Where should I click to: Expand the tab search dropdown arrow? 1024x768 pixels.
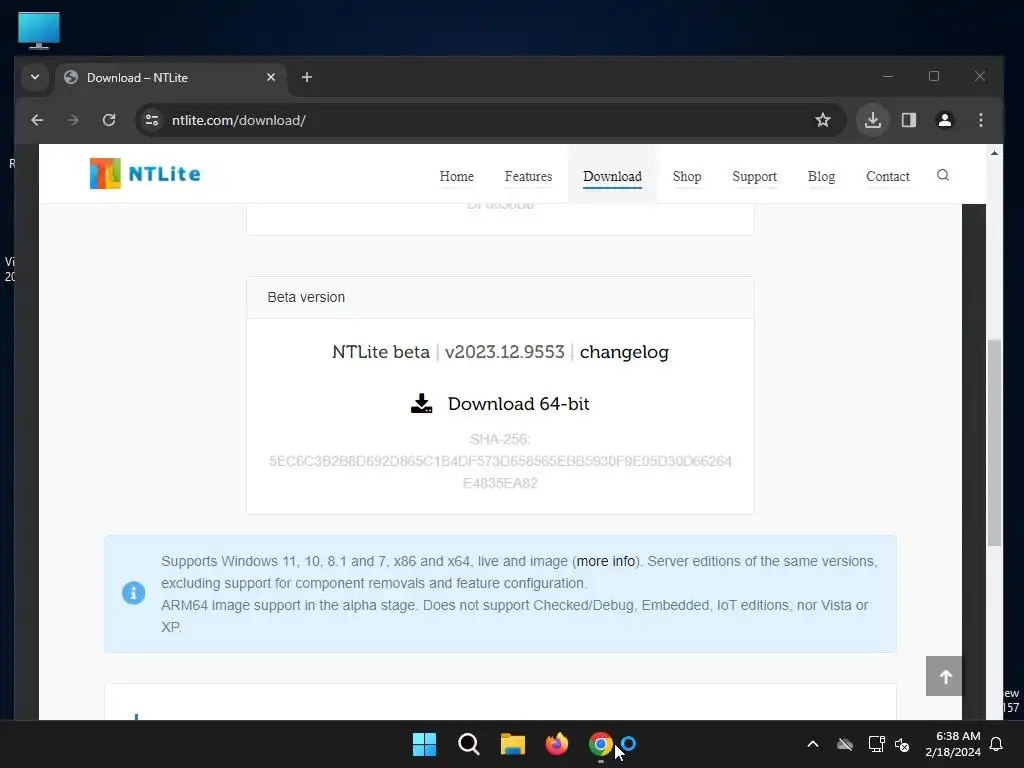(x=35, y=77)
